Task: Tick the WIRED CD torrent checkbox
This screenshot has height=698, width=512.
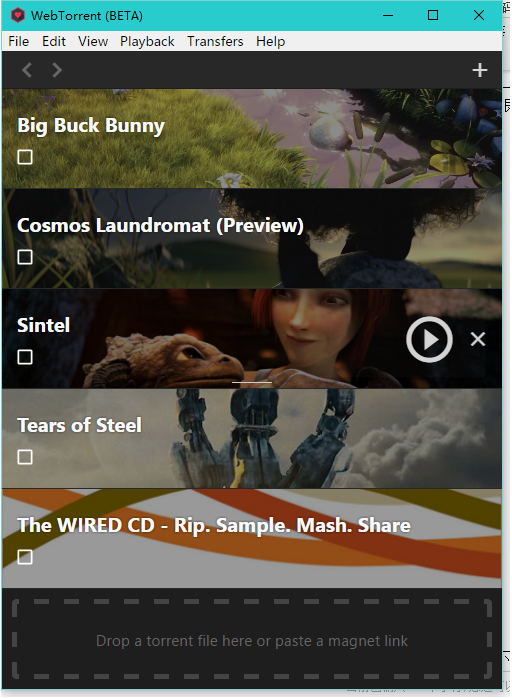Action: pyautogui.click(x=25, y=557)
